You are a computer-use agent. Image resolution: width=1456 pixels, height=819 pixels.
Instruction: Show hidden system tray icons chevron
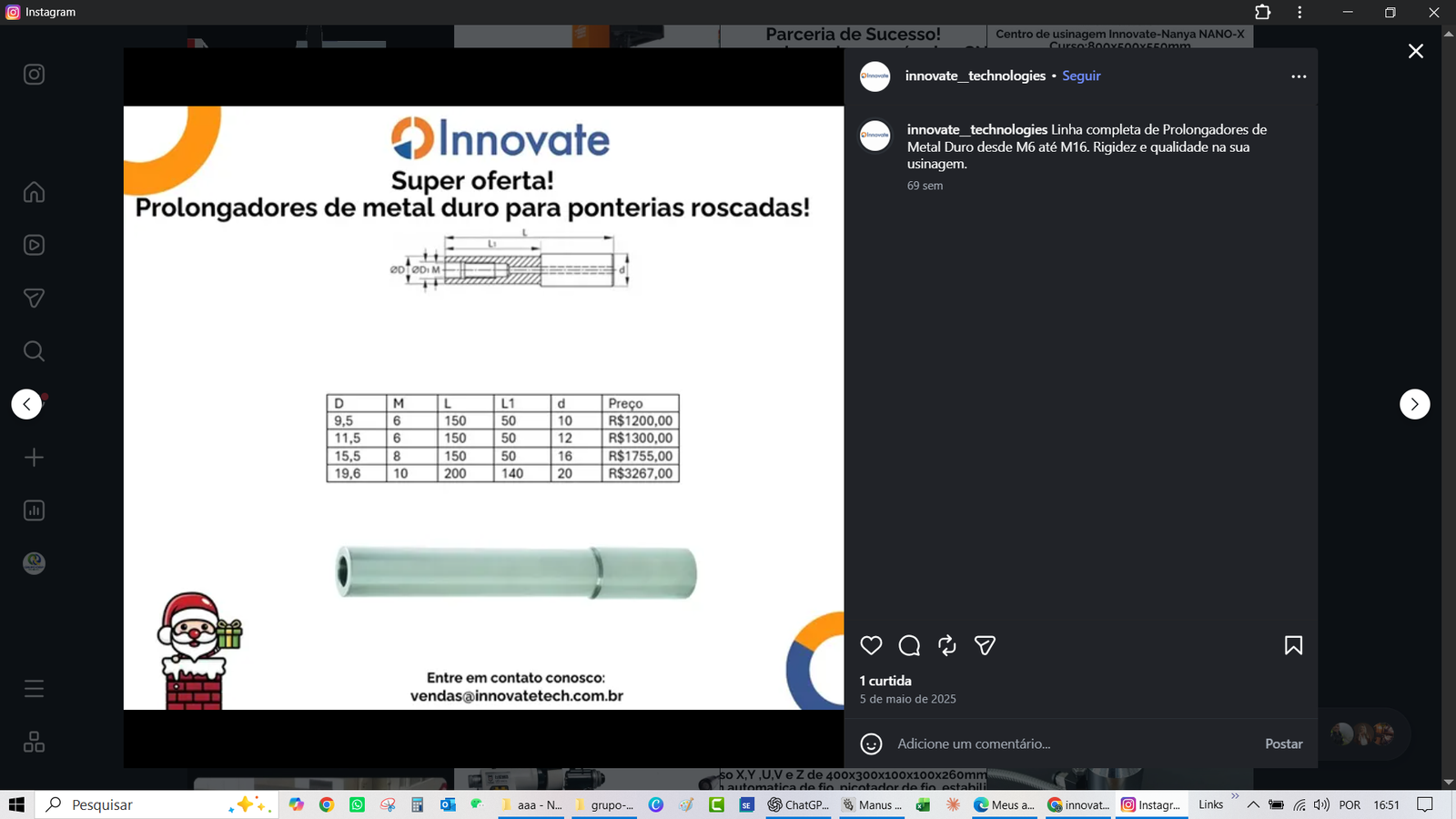point(1253,804)
